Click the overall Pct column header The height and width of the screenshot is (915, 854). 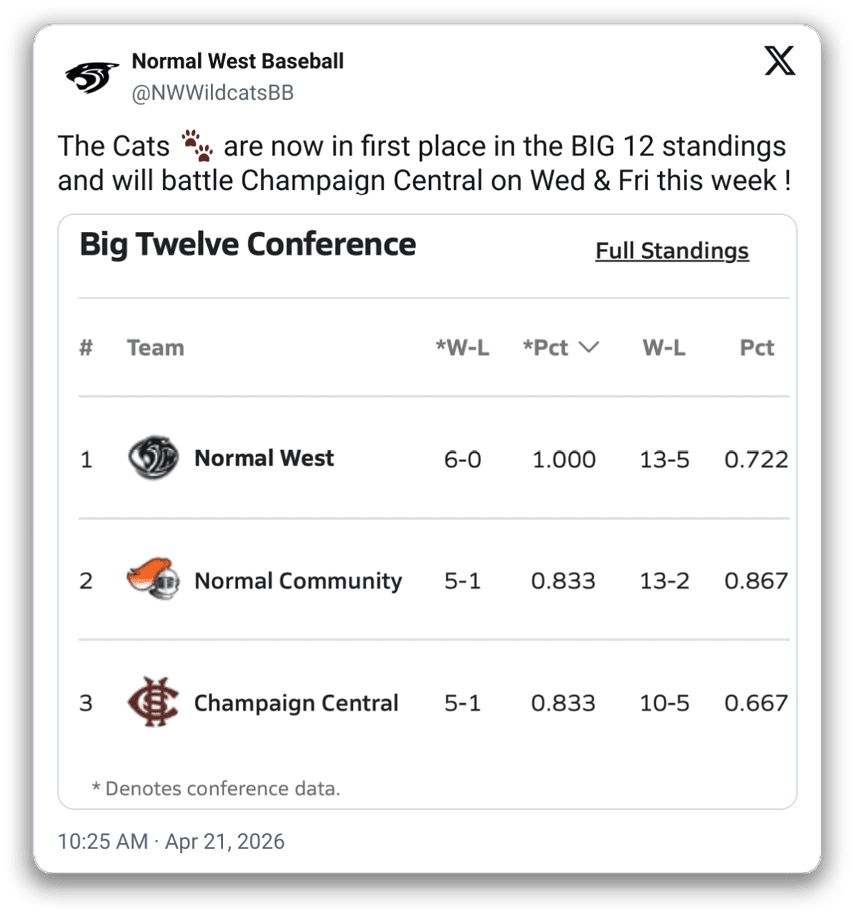[x=756, y=348]
